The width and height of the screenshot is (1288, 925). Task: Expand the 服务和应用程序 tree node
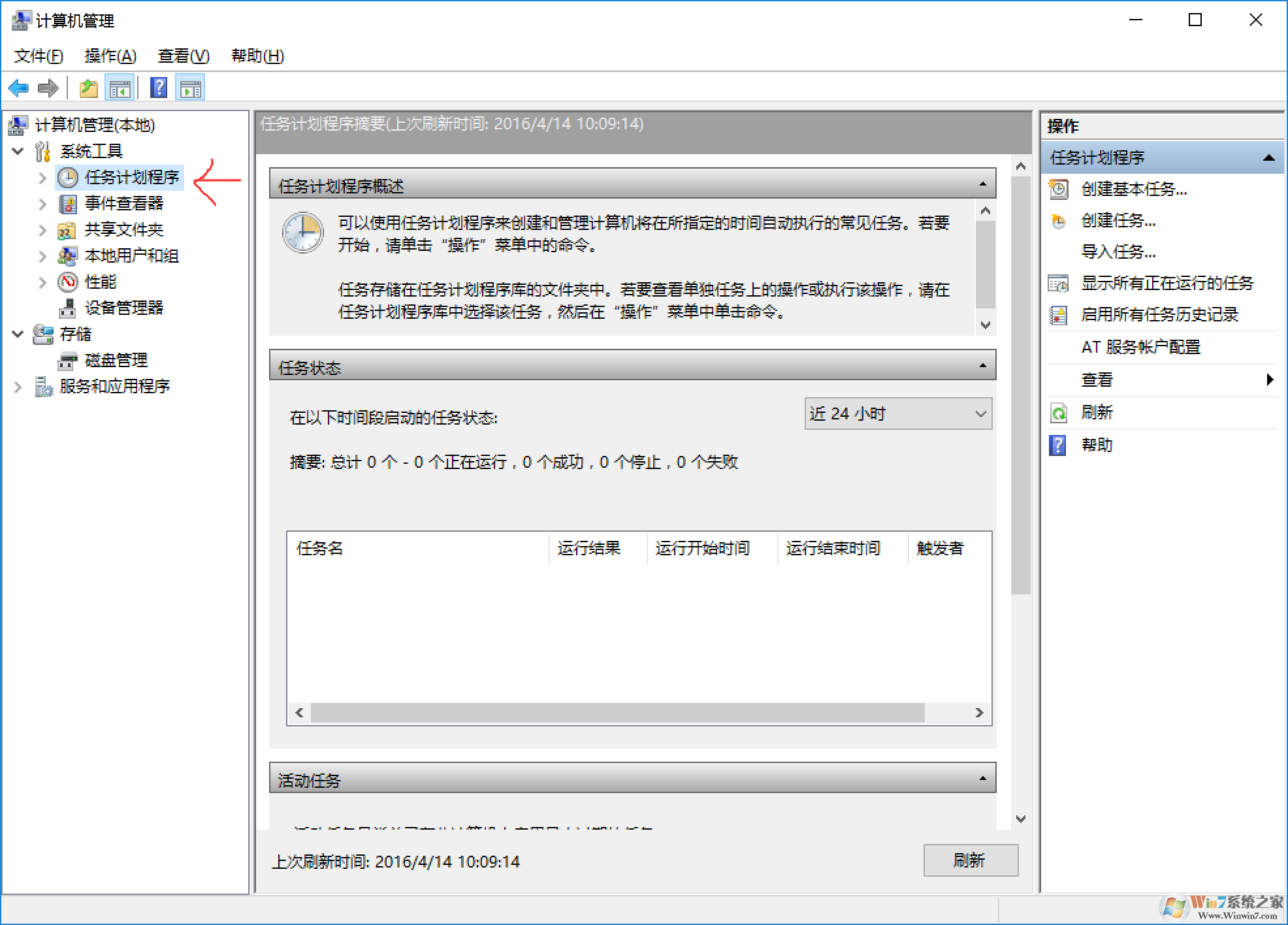pyautogui.click(x=18, y=386)
